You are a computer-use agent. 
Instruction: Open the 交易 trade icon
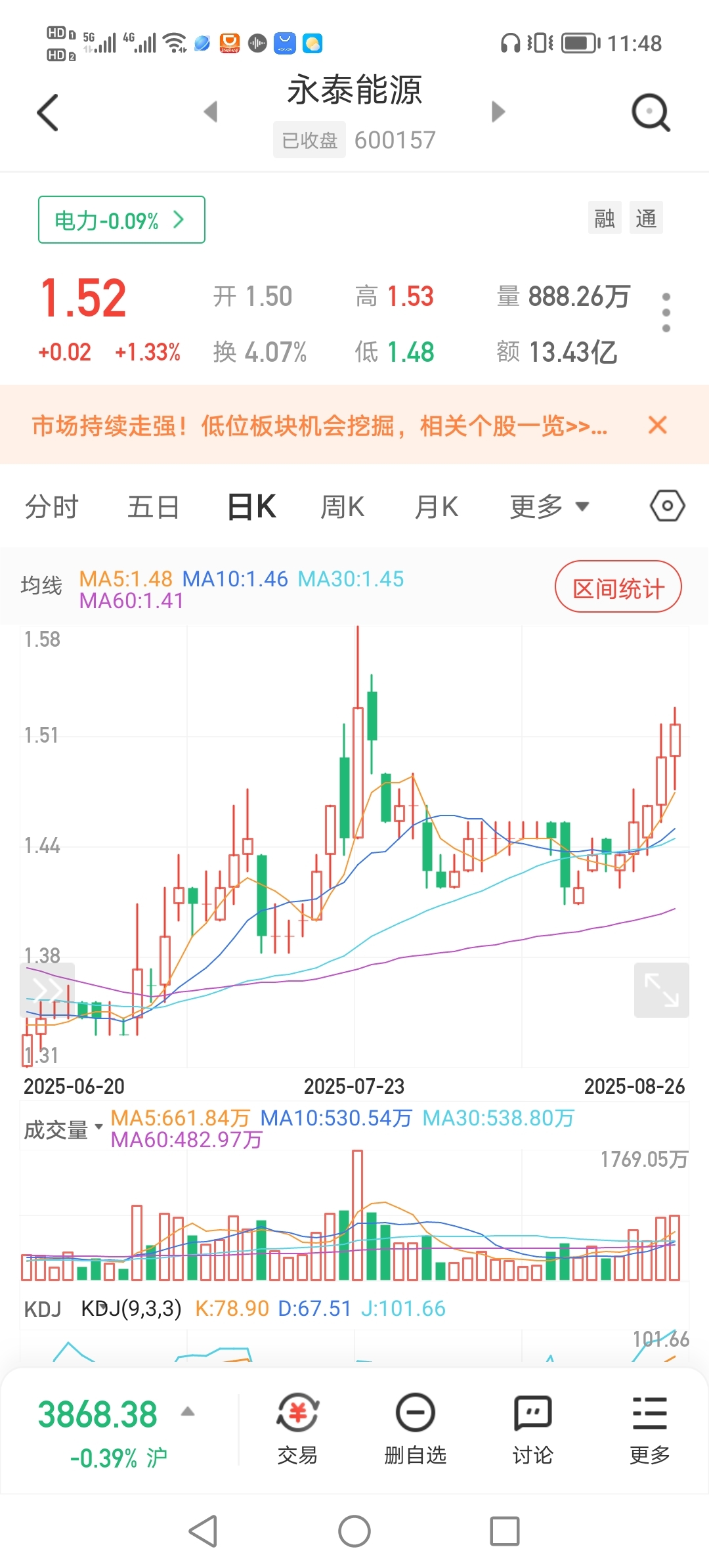(x=297, y=1429)
